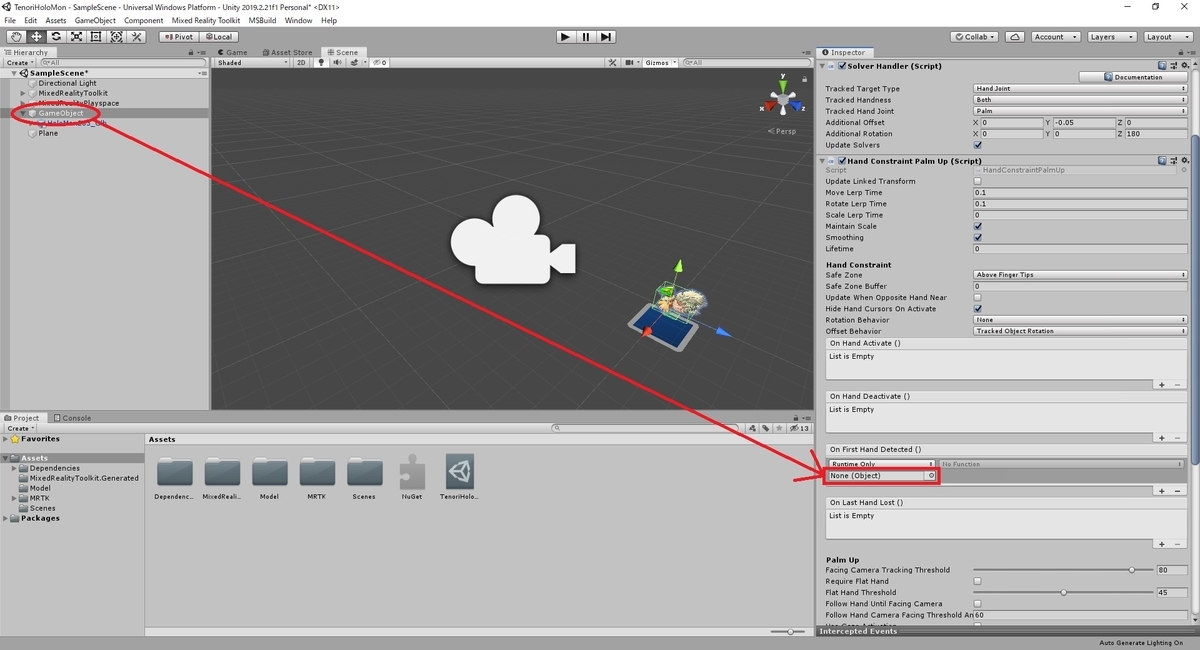Add entry to On Hand Activate list

pos(1161,385)
